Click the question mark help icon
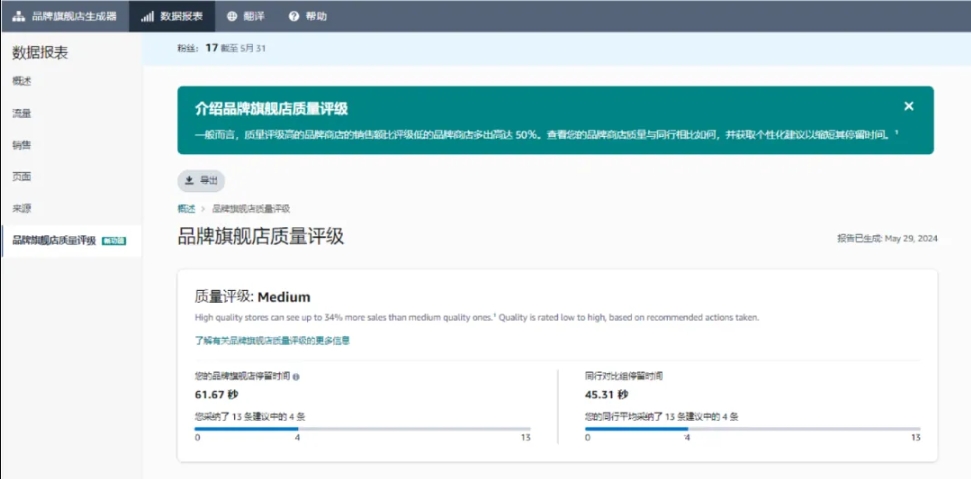The height and width of the screenshot is (479, 971). tap(294, 17)
